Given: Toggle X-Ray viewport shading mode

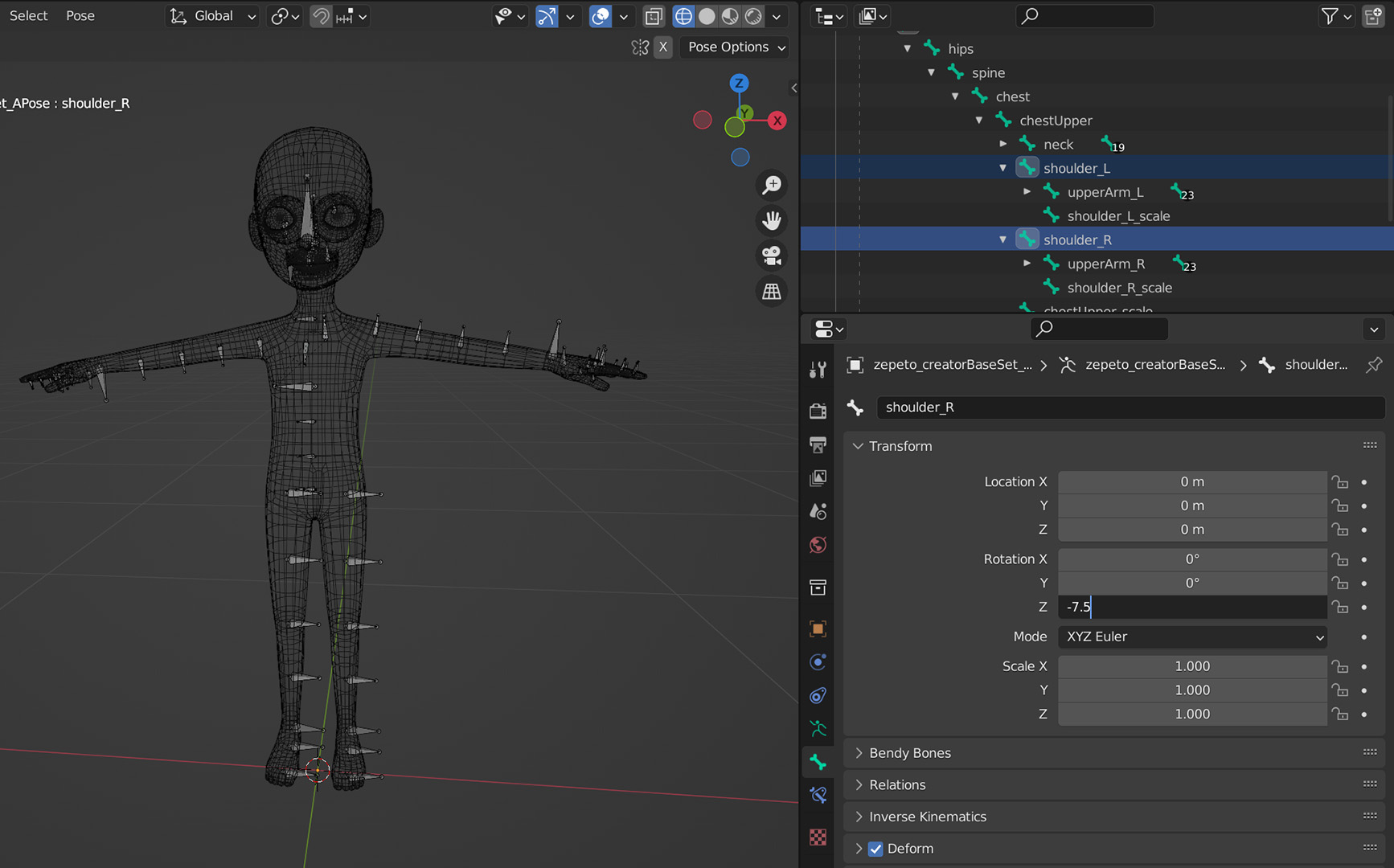Looking at the screenshot, I should click(654, 16).
